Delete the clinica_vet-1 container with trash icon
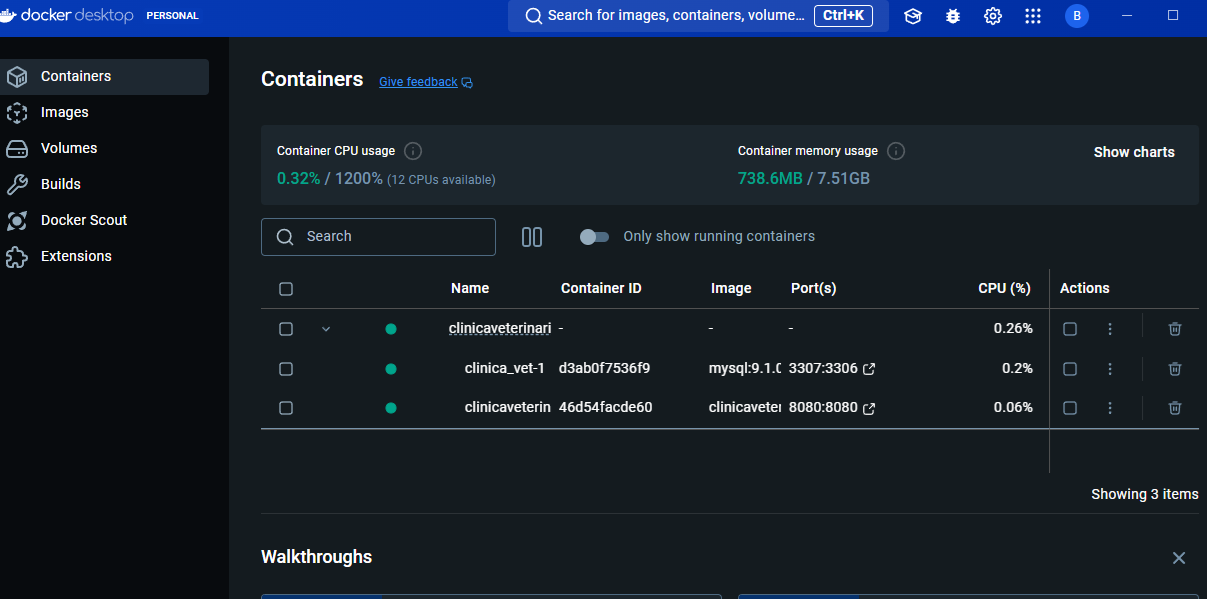Image resolution: width=1207 pixels, height=599 pixels. [1175, 368]
